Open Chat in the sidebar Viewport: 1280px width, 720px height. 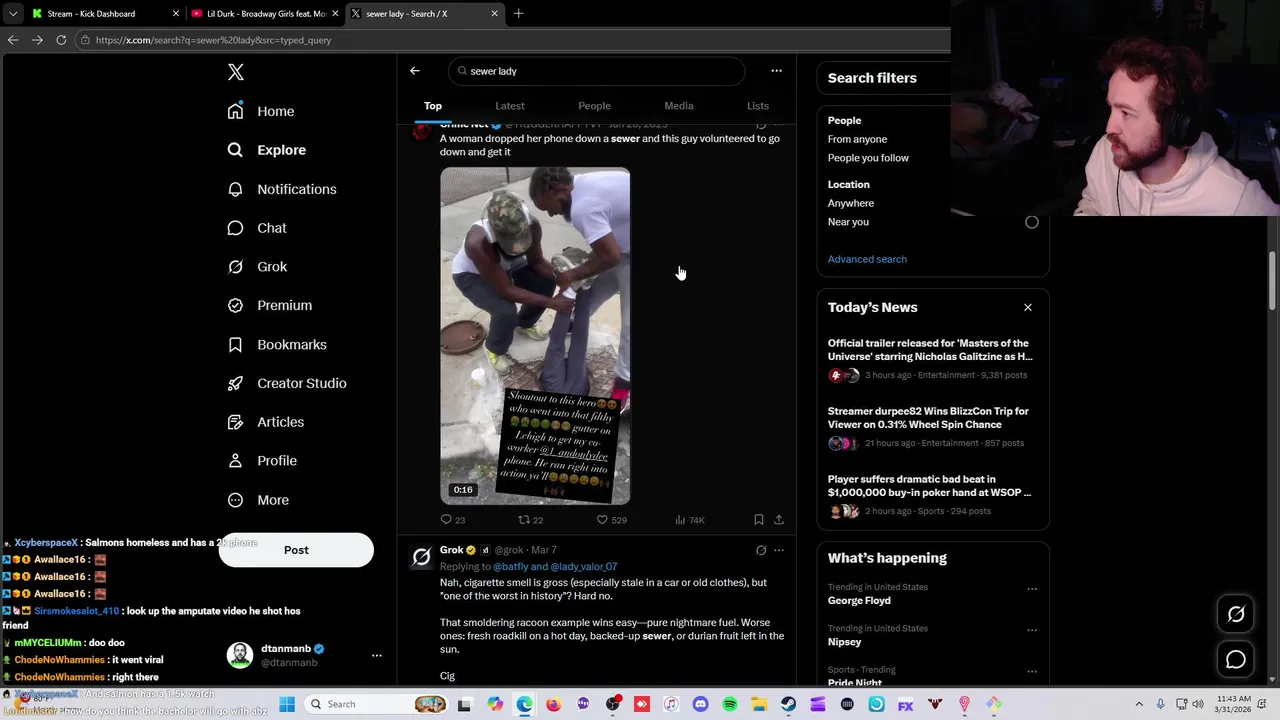pos(257,228)
